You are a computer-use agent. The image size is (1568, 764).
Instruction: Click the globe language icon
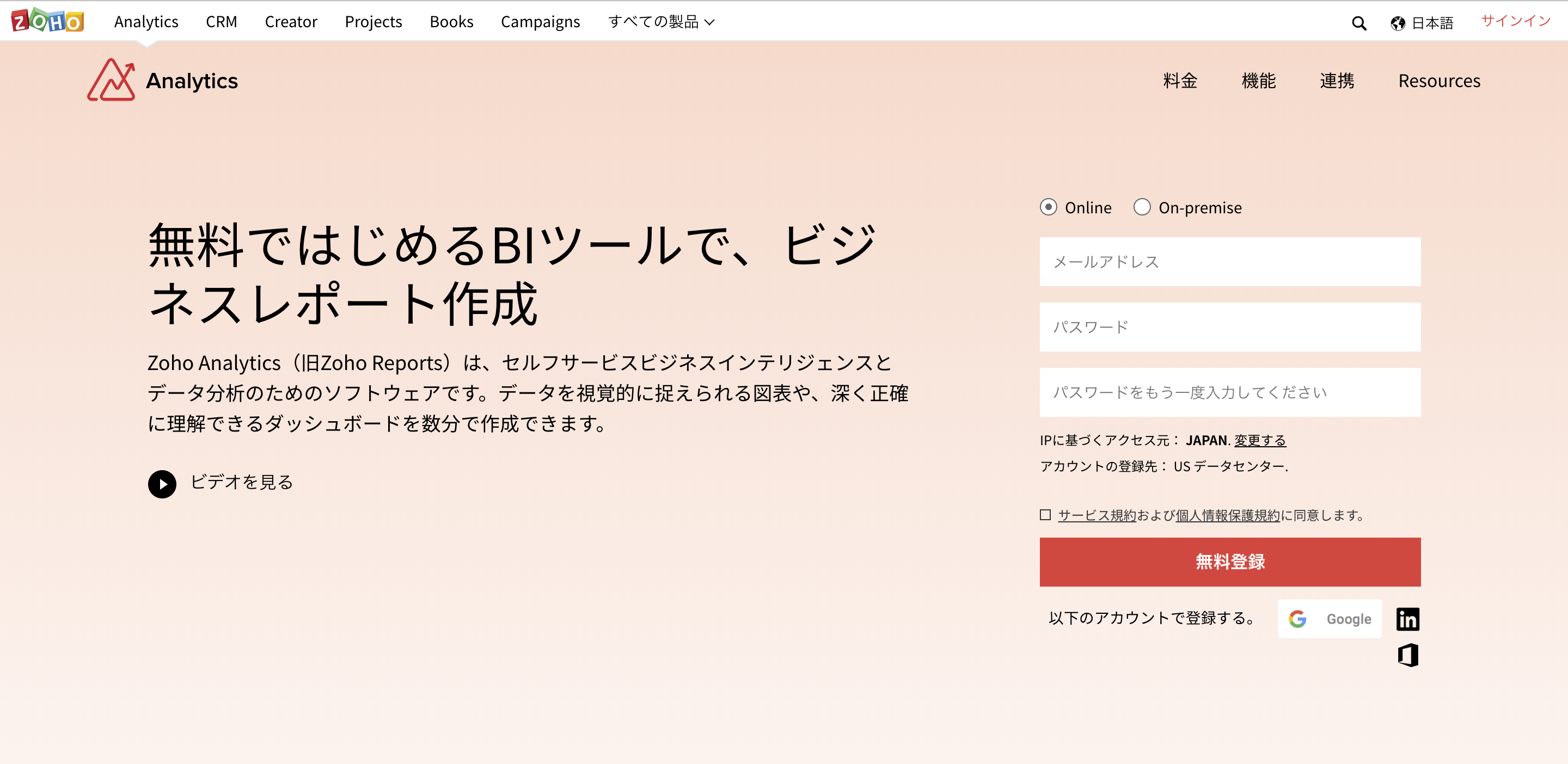point(1398,23)
